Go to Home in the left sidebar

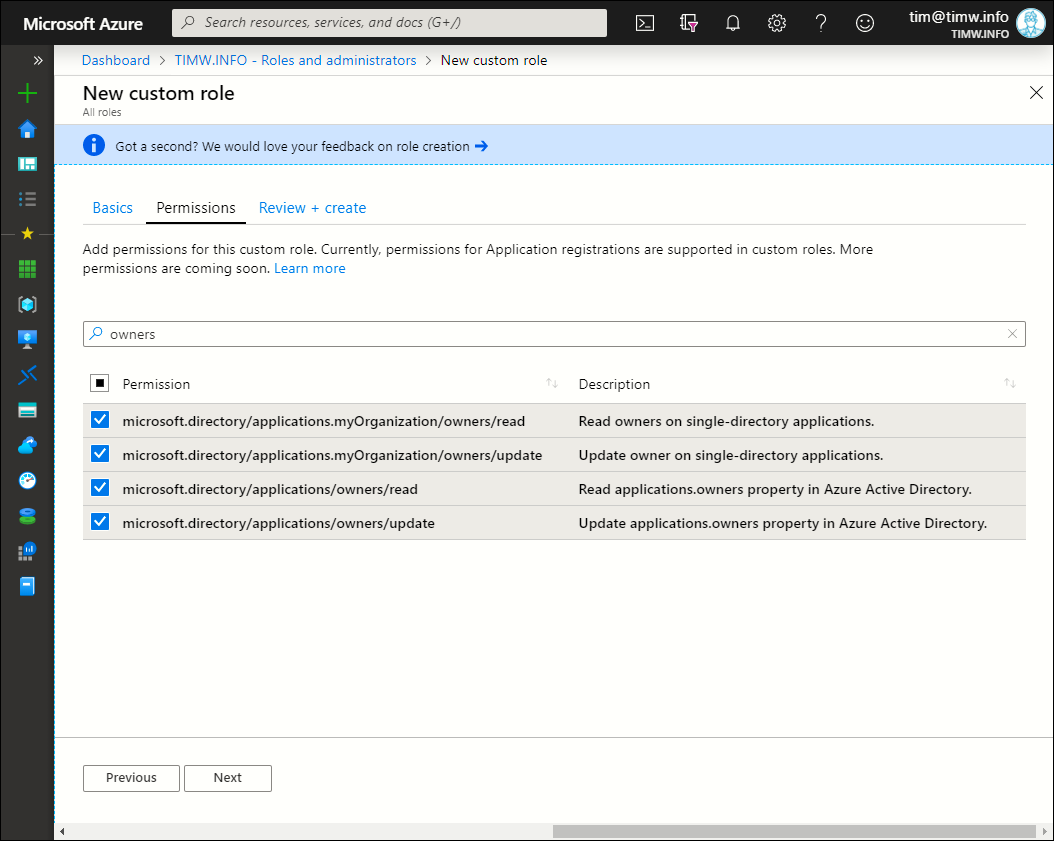[x=28, y=129]
